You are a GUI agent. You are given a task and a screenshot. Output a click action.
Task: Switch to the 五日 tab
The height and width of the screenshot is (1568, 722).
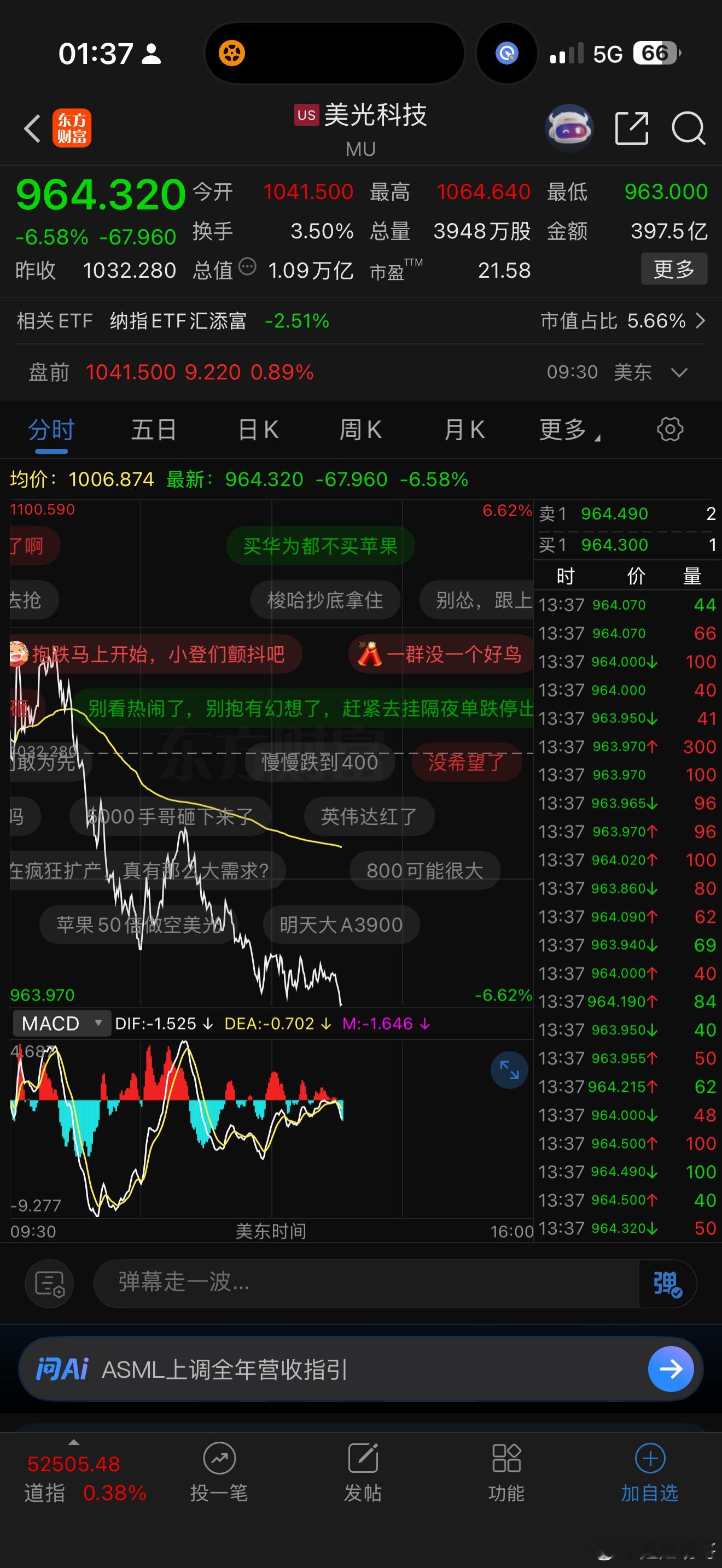click(154, 430)
